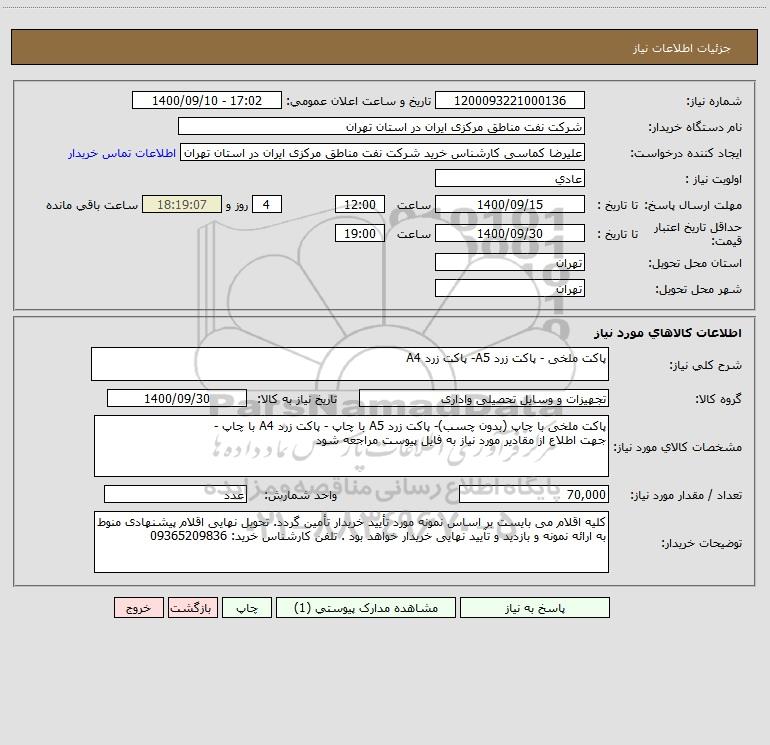Click the unit of measure field عدد

tap(175, 495)
